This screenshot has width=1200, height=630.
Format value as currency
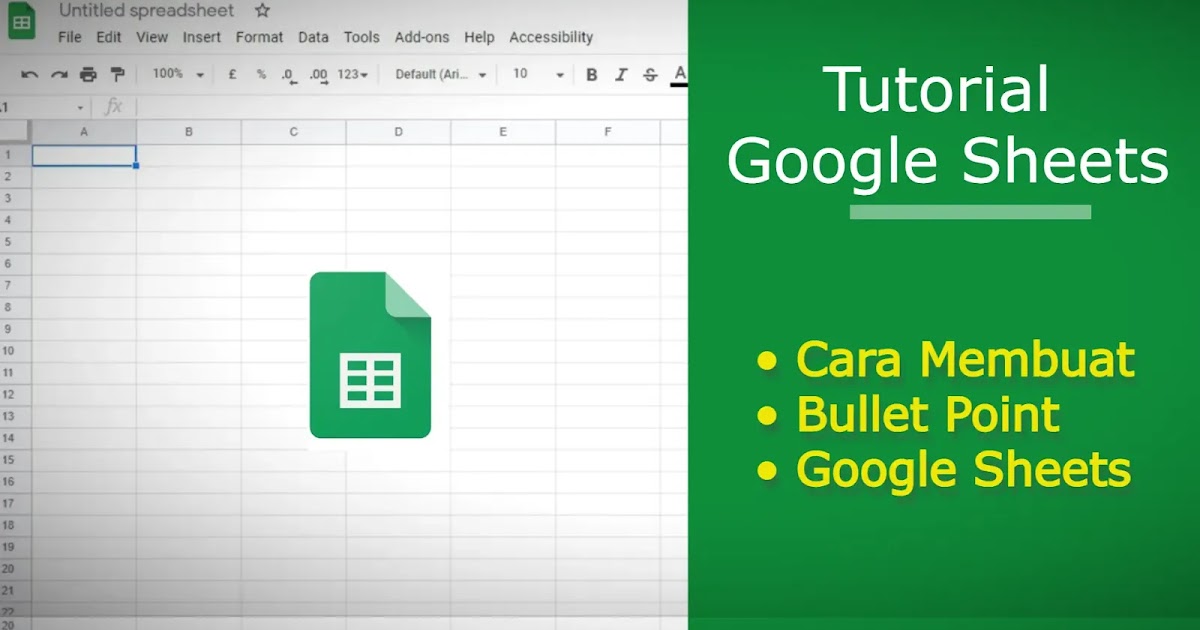click(232, 75)
